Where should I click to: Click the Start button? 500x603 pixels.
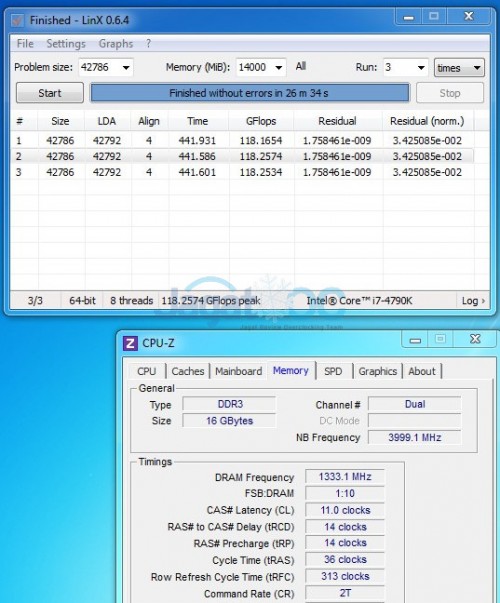pyautogui.click(x=50, y=93)
